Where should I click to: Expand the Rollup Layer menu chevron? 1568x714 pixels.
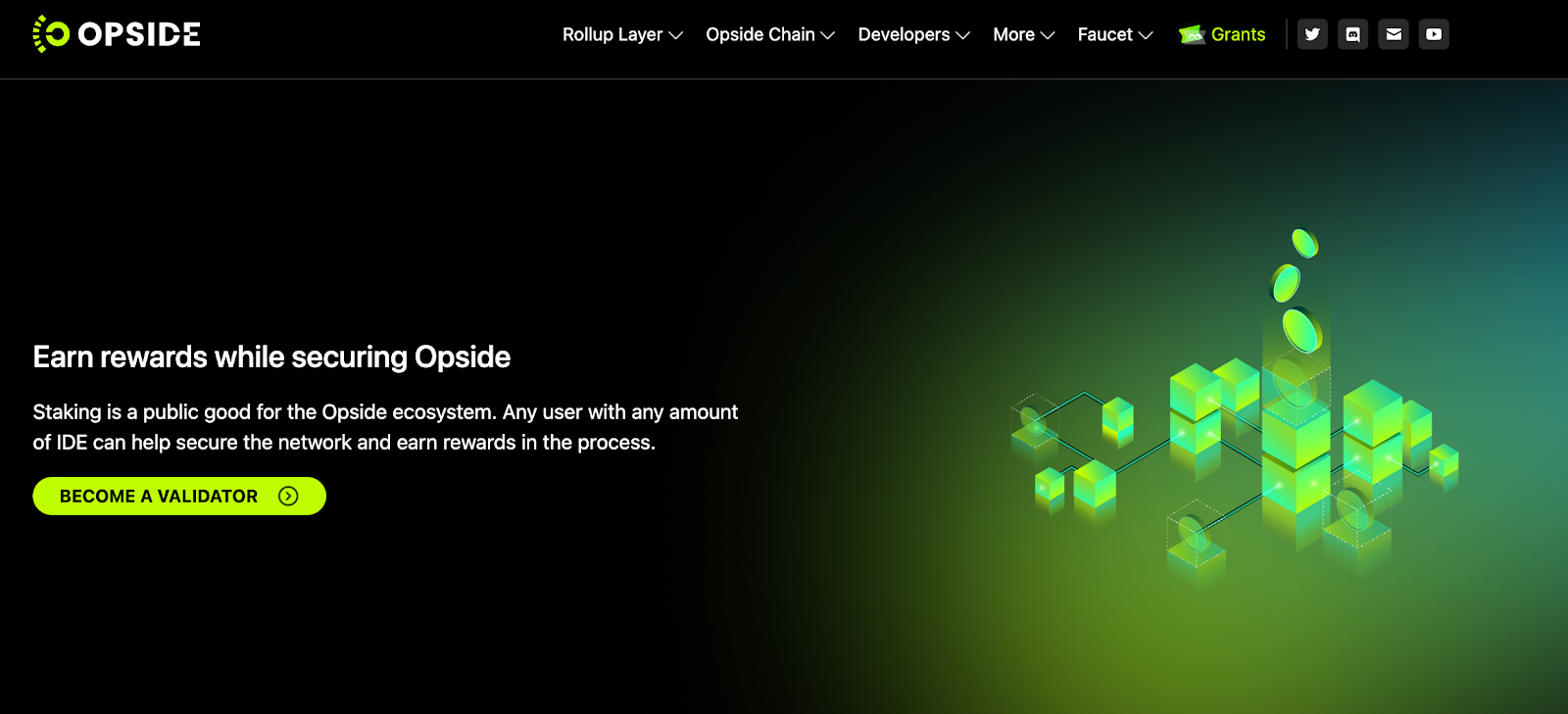[675, 35]
